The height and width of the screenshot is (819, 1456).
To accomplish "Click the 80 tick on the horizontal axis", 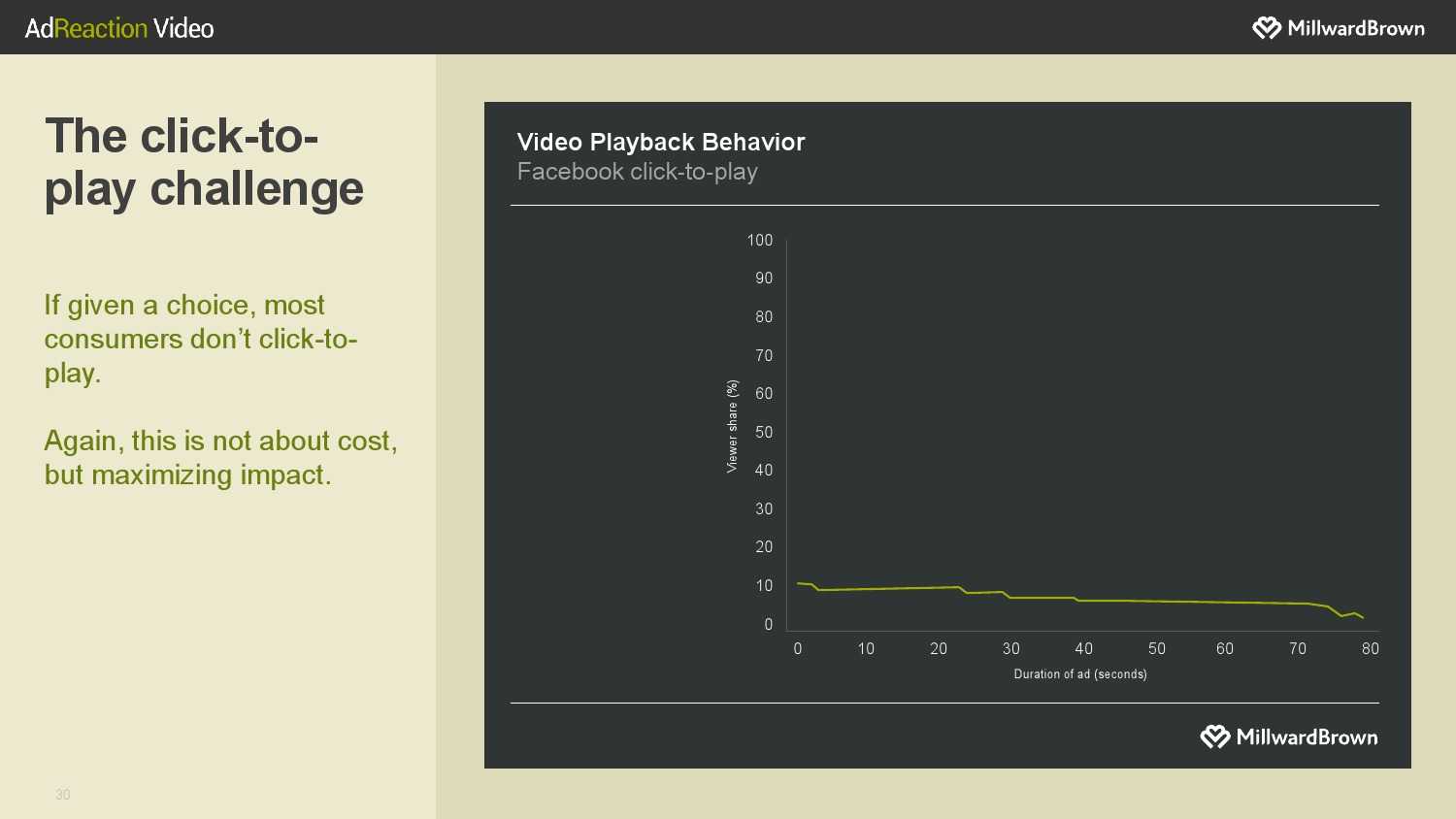I will [x=1370, y=648].
